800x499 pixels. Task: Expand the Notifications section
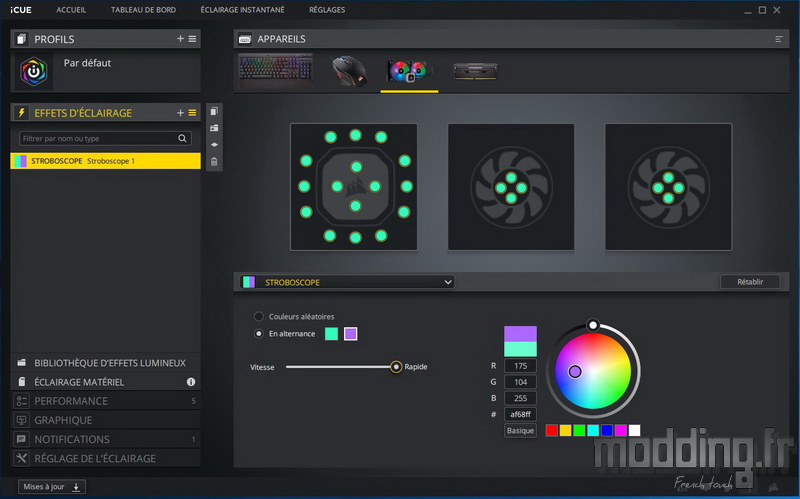(x=106, y=439)
